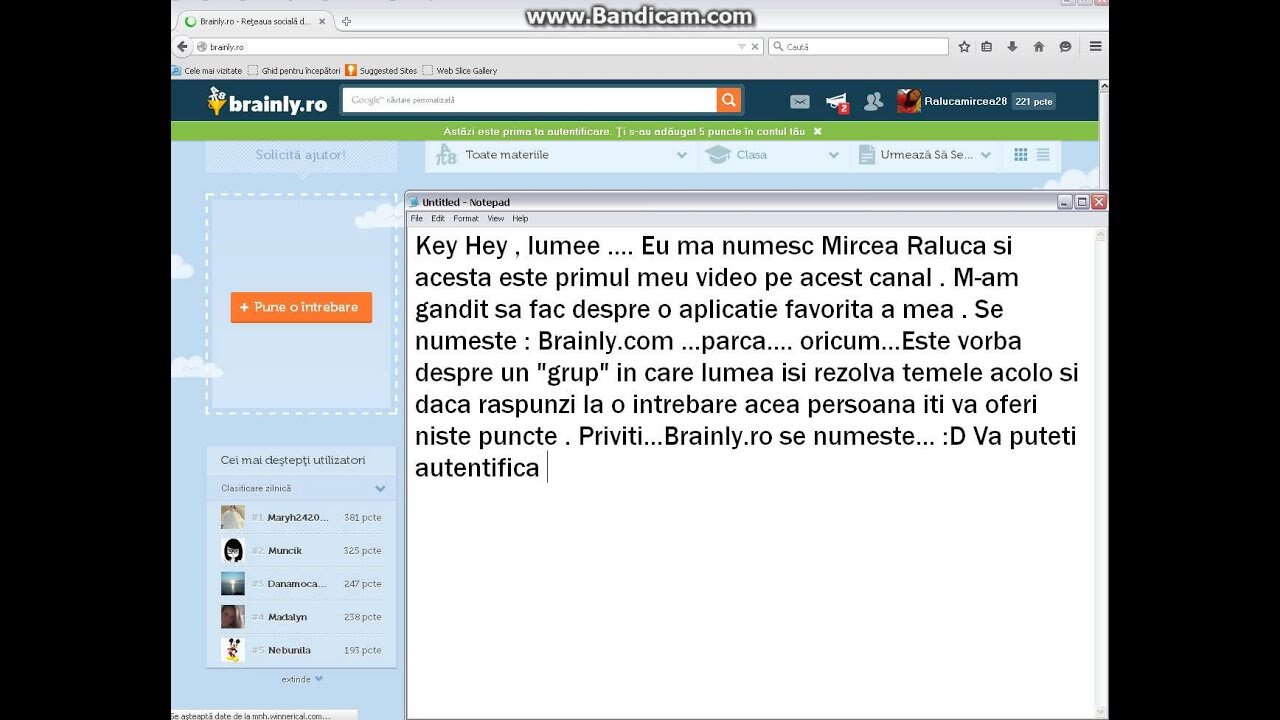The height and width of the screenshot is (720, 1280).
Task: Select the Brainly.ro browser tab
Action: coord(256,21)
